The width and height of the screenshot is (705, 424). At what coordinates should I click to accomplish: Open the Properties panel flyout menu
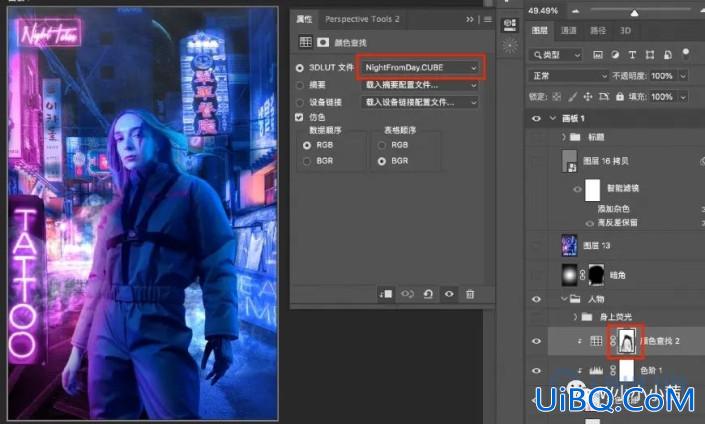[x=488, y=19]
